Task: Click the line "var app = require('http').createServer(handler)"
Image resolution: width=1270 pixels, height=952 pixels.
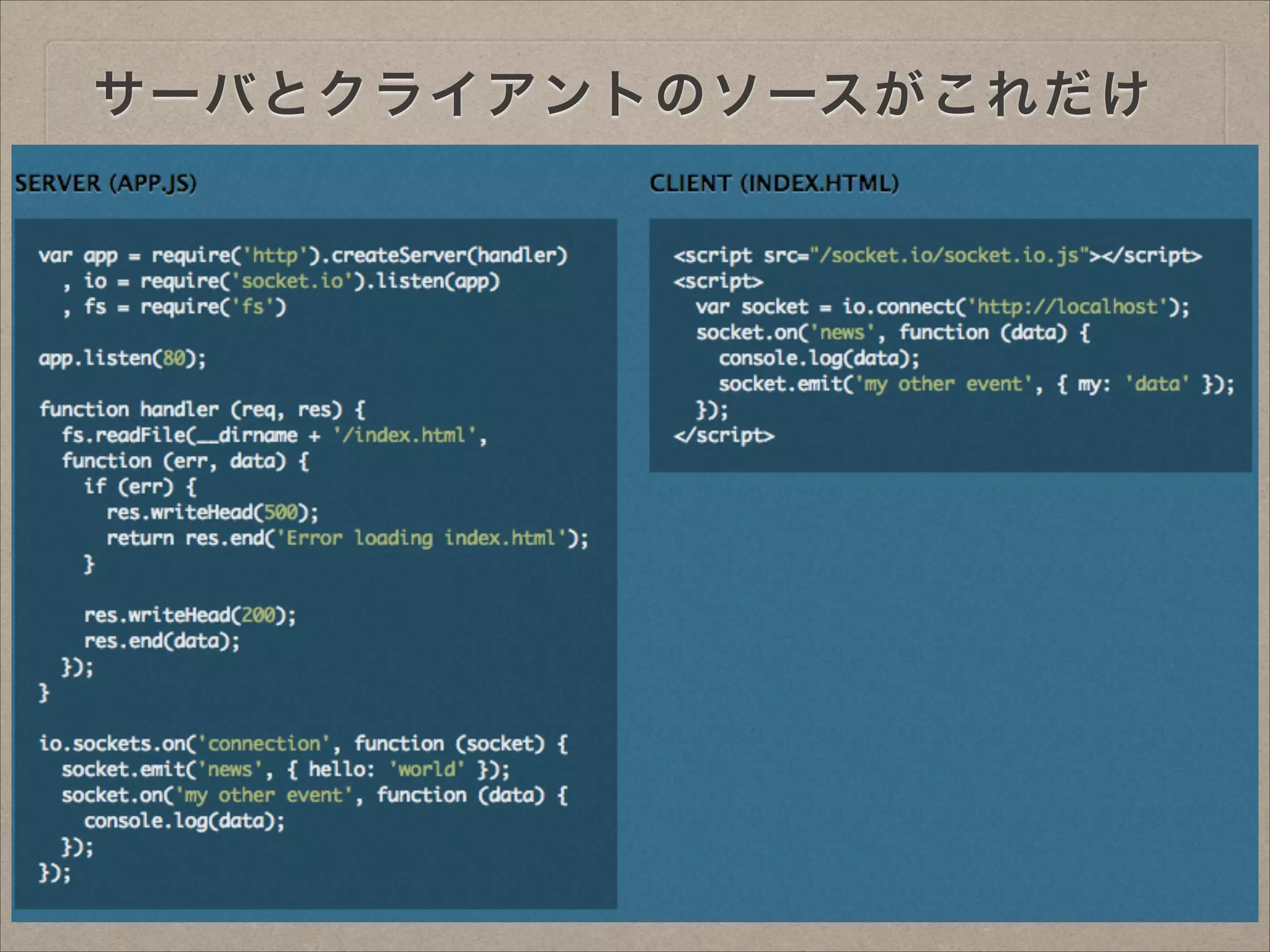Action: (x=303, y=255)
